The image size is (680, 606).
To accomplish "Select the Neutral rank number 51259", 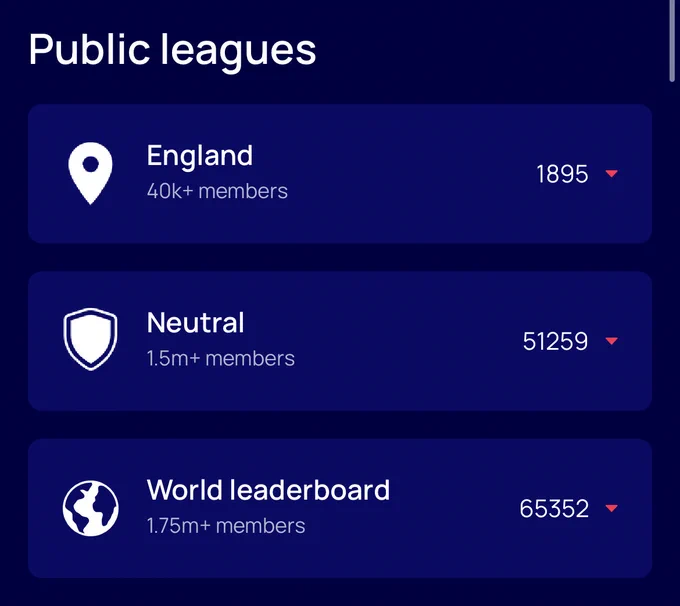I will (x=556, y=341).
